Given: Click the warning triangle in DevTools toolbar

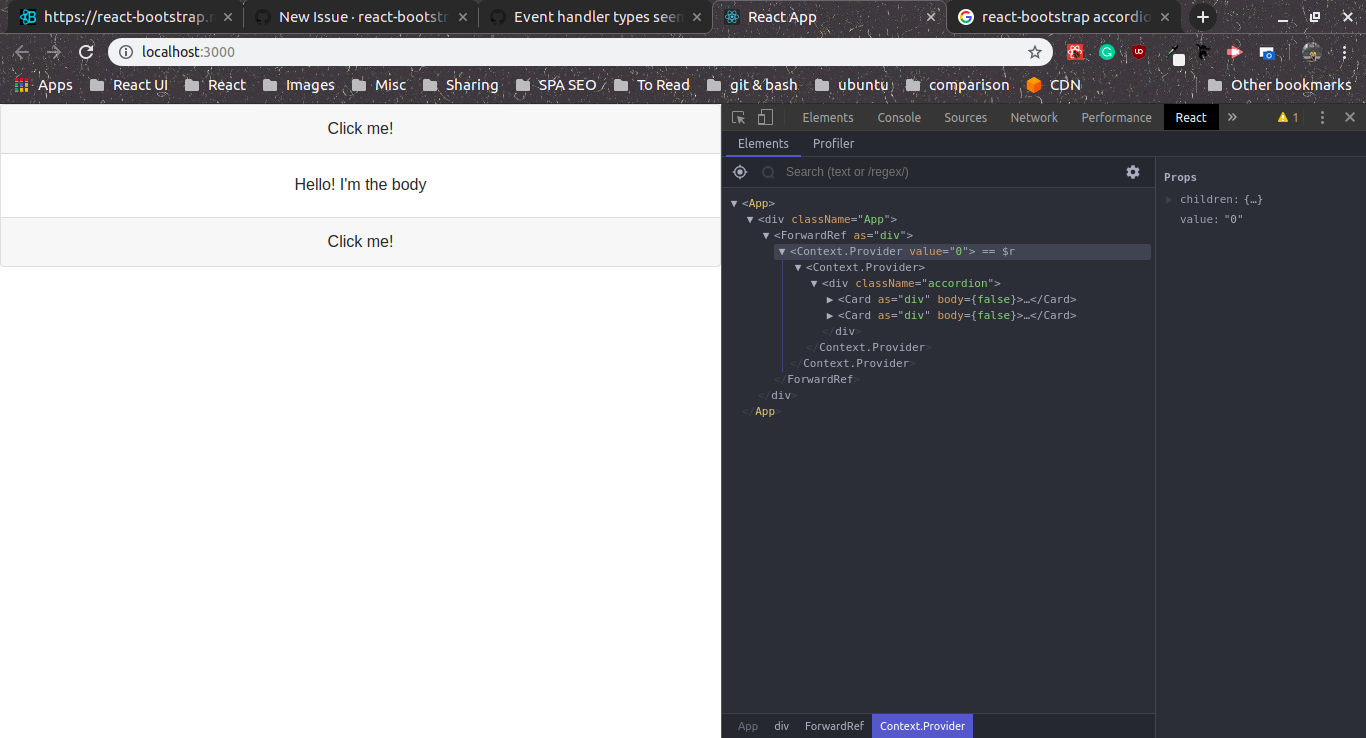Looking at the screenshot, I should point(1284,117).
